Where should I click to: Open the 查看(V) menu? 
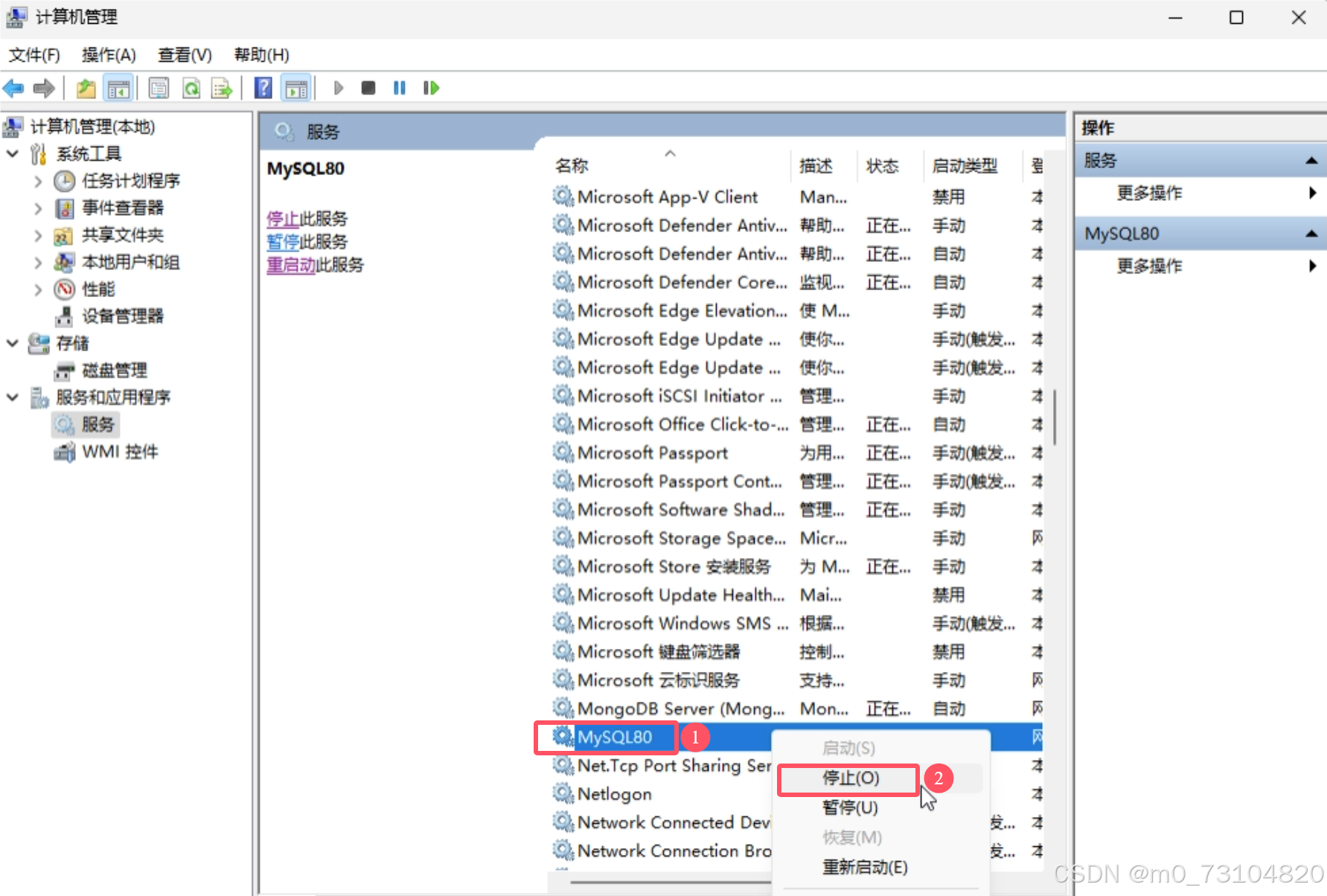click(185, 55)
